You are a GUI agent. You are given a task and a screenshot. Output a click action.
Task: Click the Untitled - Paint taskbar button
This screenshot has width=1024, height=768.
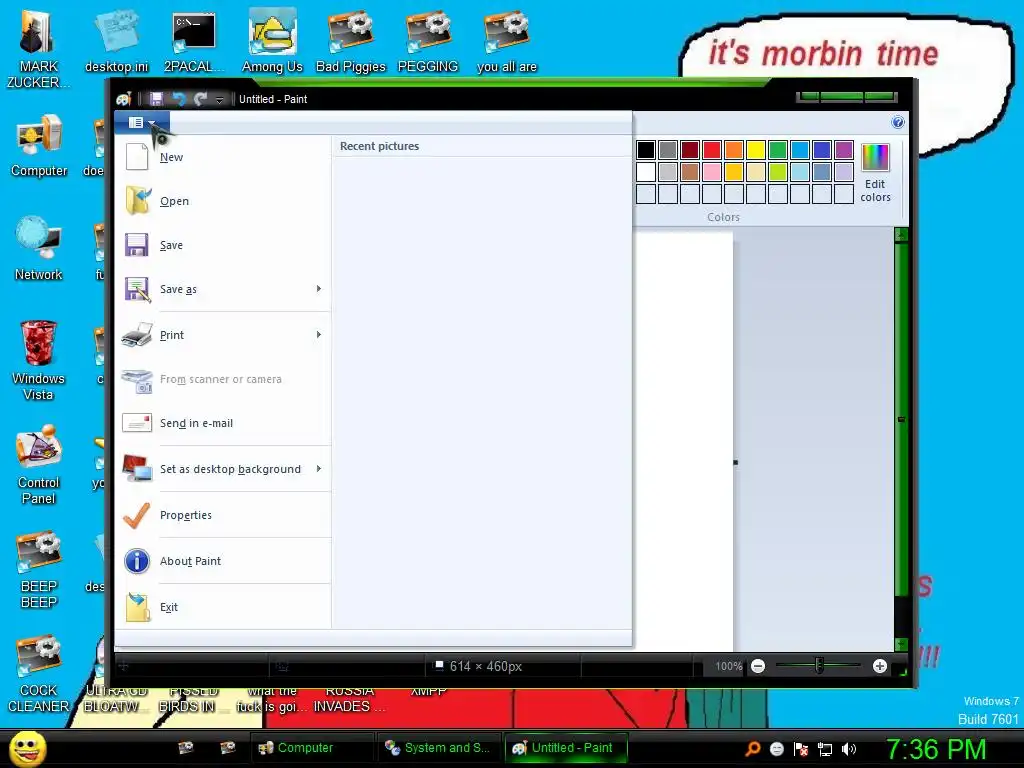coord(566,748)
